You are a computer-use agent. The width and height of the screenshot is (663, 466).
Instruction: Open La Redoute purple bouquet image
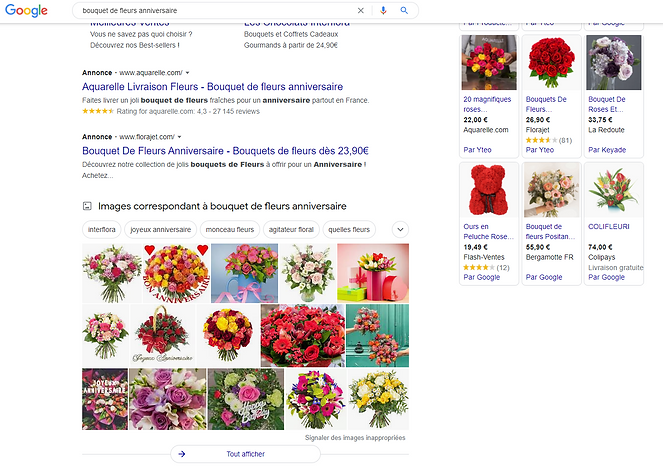tap(614, 63)
